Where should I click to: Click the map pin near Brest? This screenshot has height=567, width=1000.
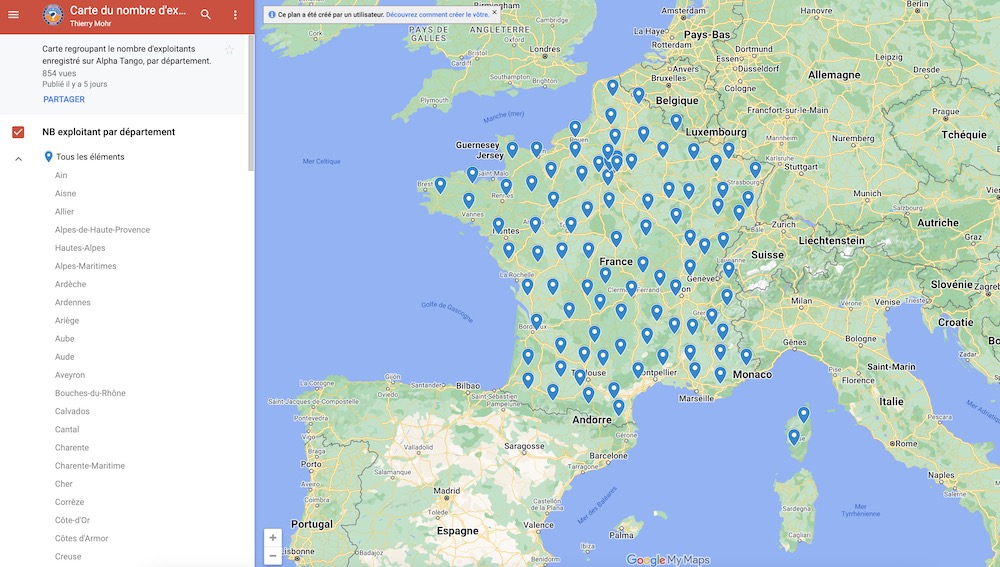click(440, 184)
